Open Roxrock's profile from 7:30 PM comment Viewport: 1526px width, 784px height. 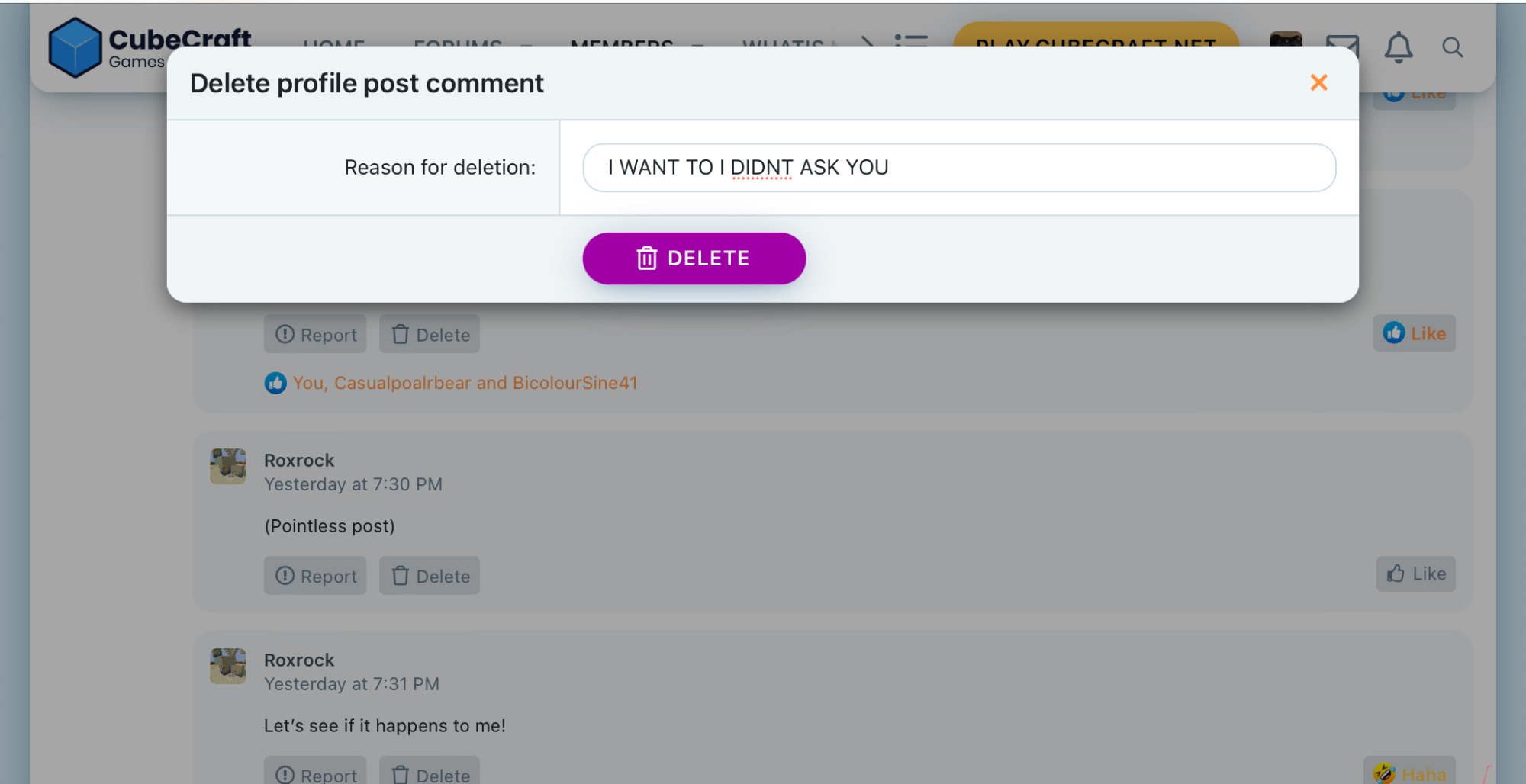click(x=299, y=461)
